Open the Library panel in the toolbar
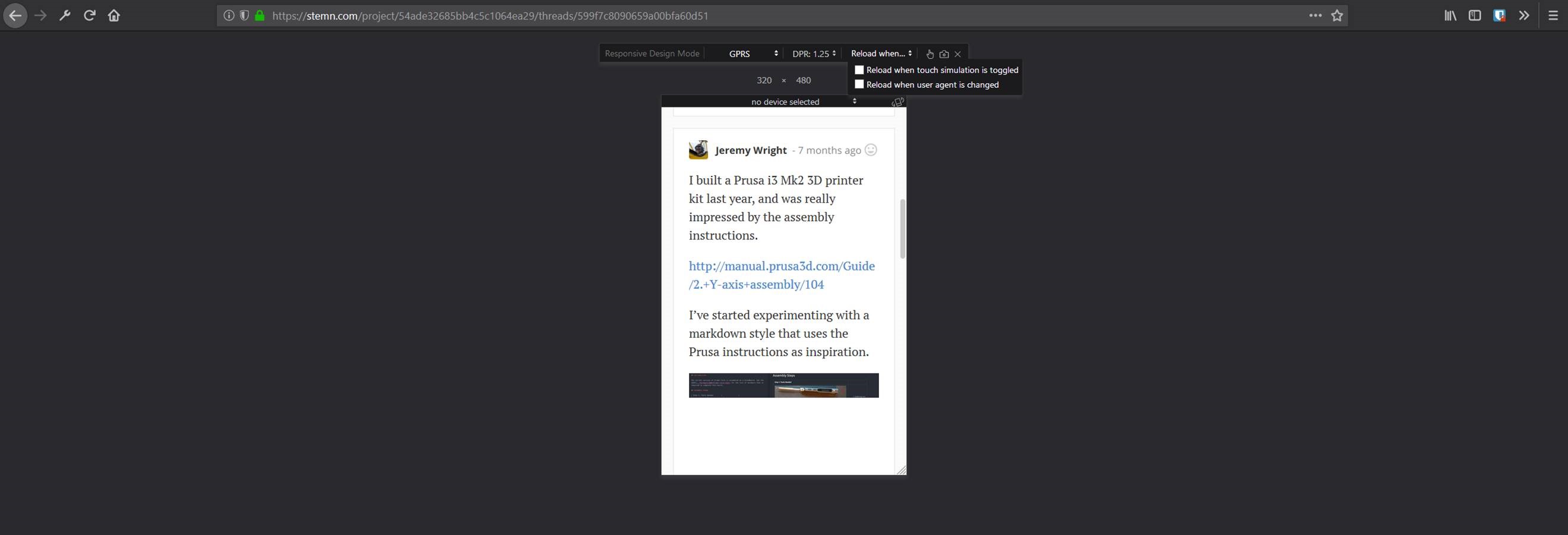 pyautogui.click(x=1450, y=15)
